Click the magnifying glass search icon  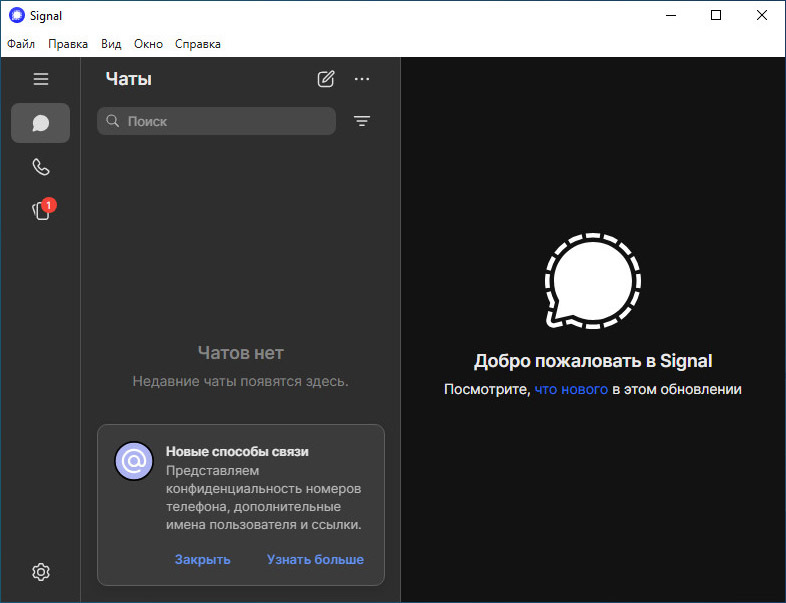[x=113, y=121]
